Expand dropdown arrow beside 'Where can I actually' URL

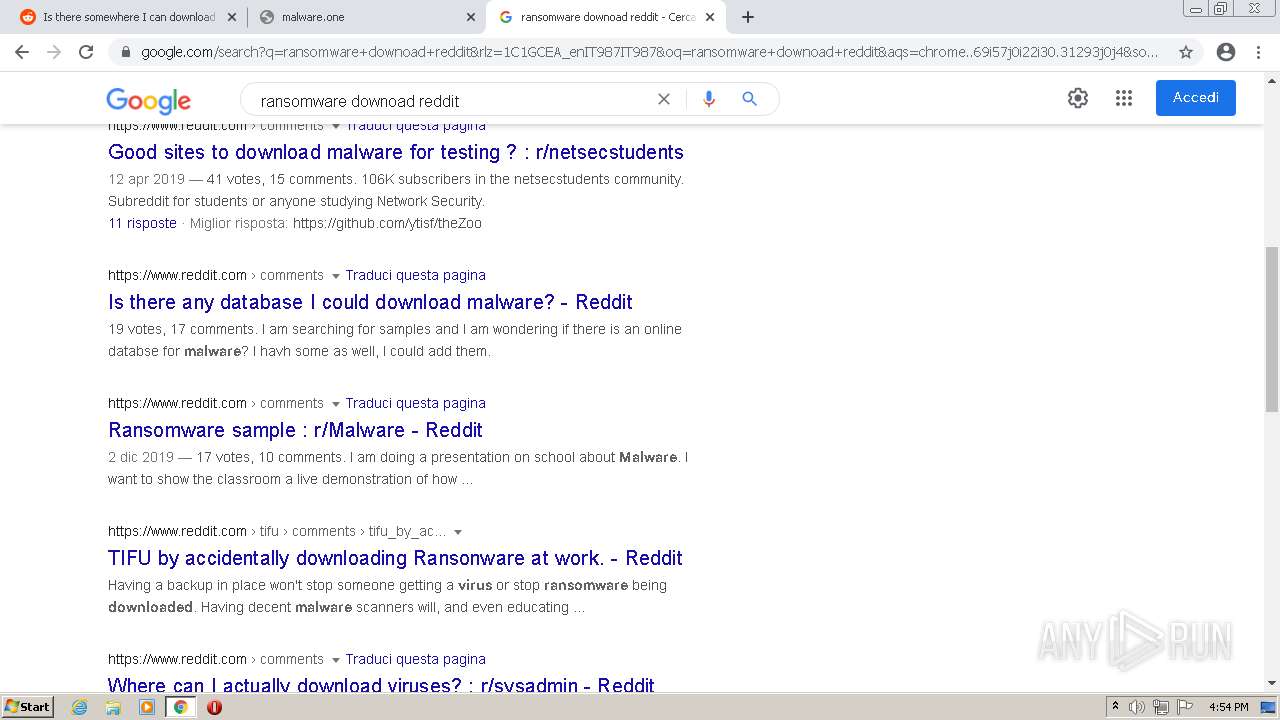335,660
